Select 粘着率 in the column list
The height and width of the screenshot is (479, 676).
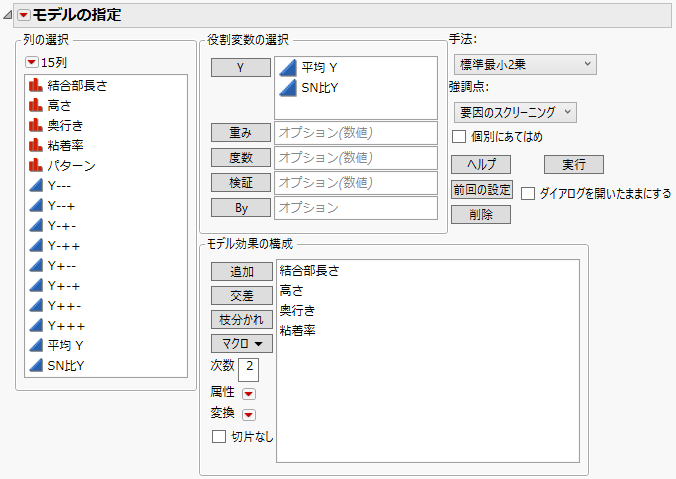pos(65,145)
